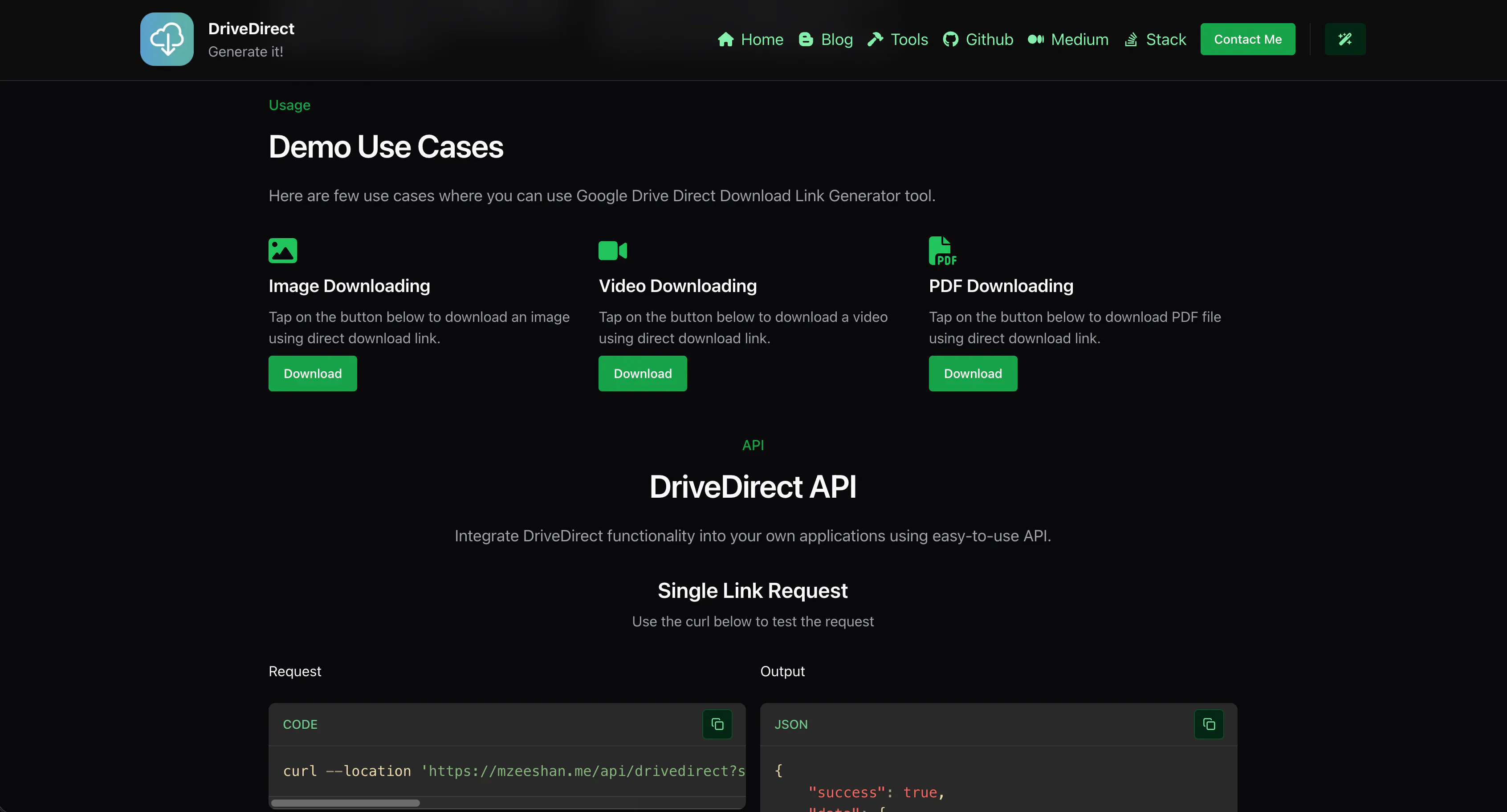The image size is (1507, 812).
Task: Click the Request label
Action: (x=295, y=671)
